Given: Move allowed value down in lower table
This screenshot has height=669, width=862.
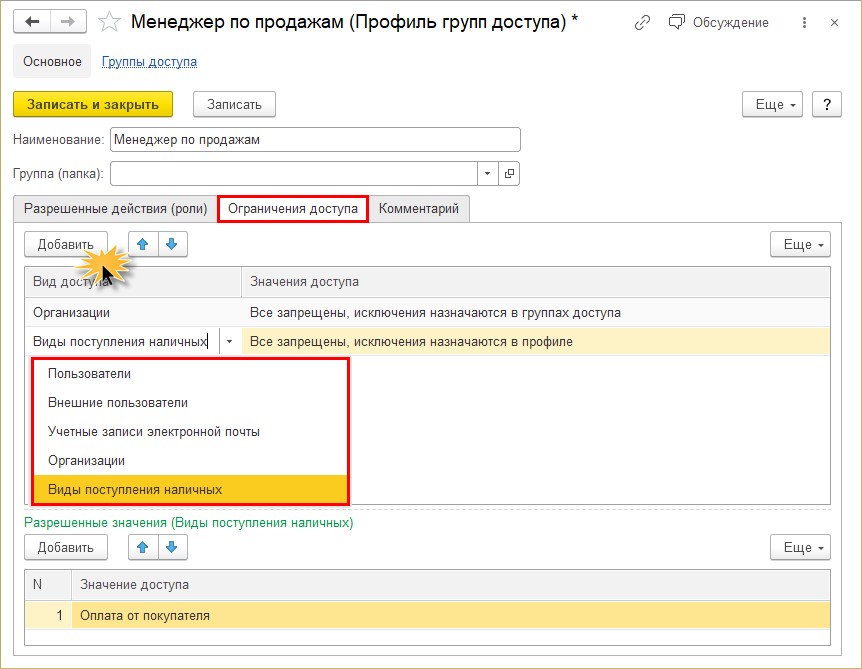Looking at the screenshot, I should [x=172, y=547].
